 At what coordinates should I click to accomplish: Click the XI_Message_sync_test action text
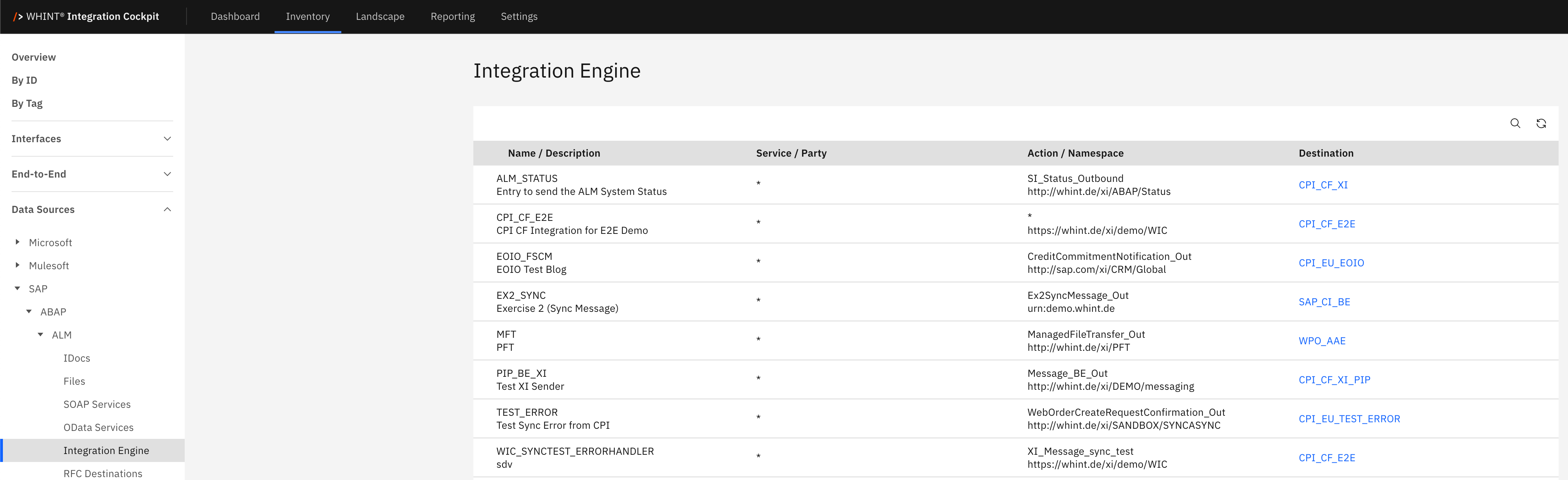click(1080, 451)
